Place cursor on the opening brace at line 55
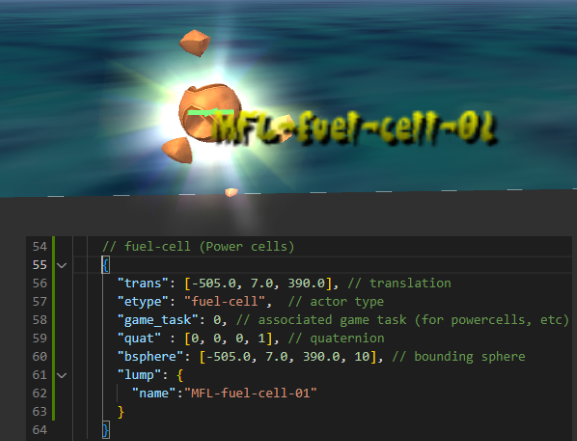This screenshot has width=577, height=441. click(106, 265)
